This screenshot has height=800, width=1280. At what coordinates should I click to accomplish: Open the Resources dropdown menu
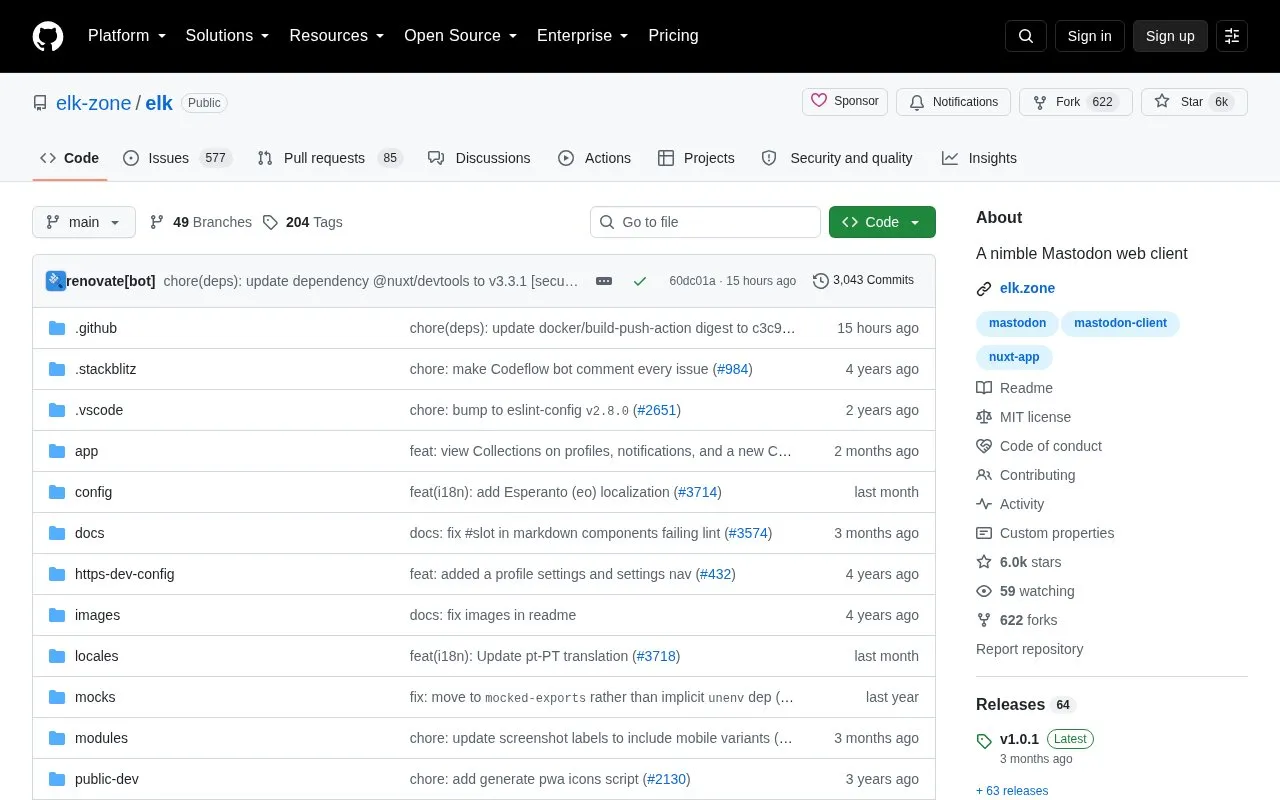(337, 36)
